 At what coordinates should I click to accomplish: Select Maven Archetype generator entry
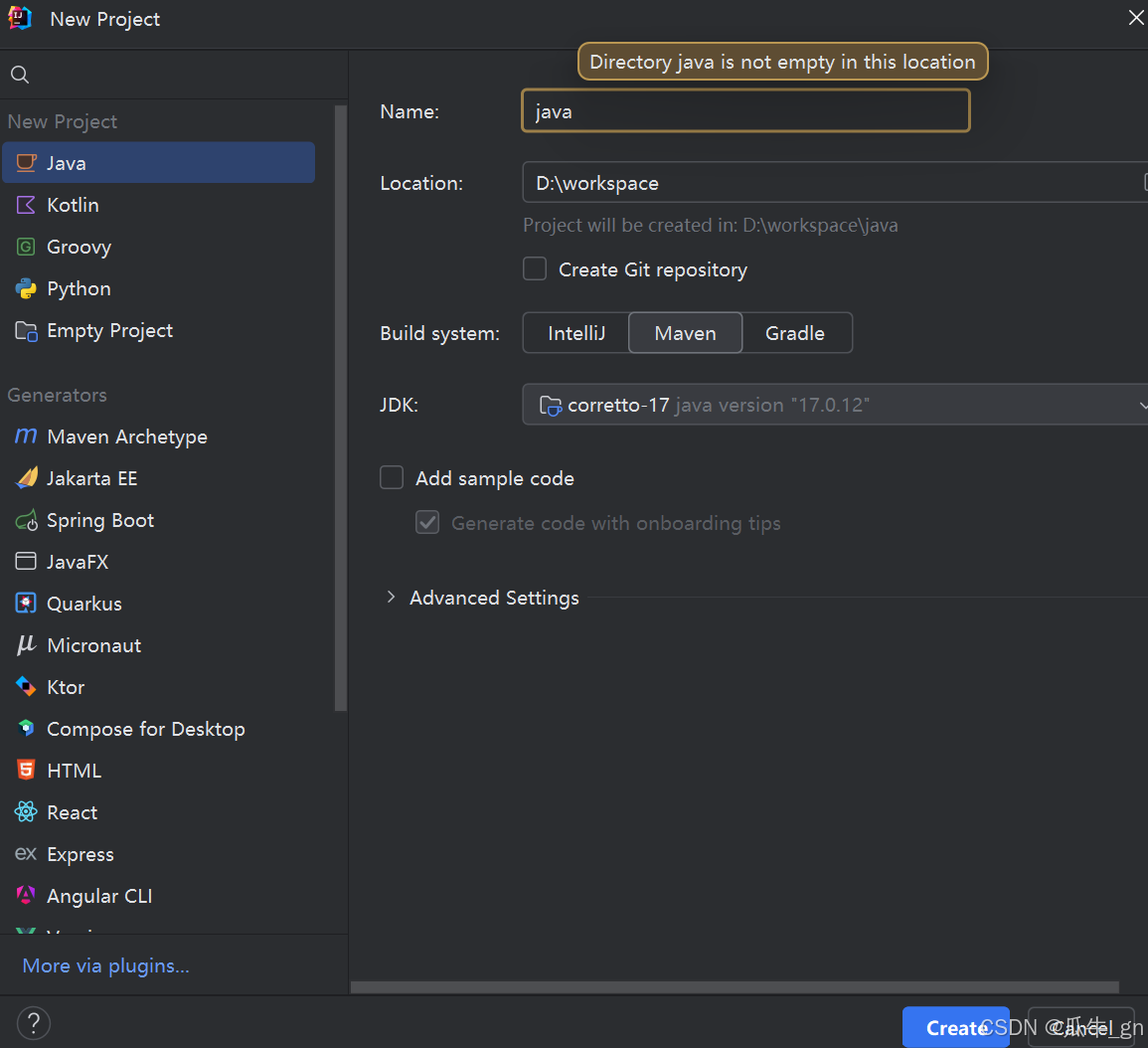coord(159,437)
